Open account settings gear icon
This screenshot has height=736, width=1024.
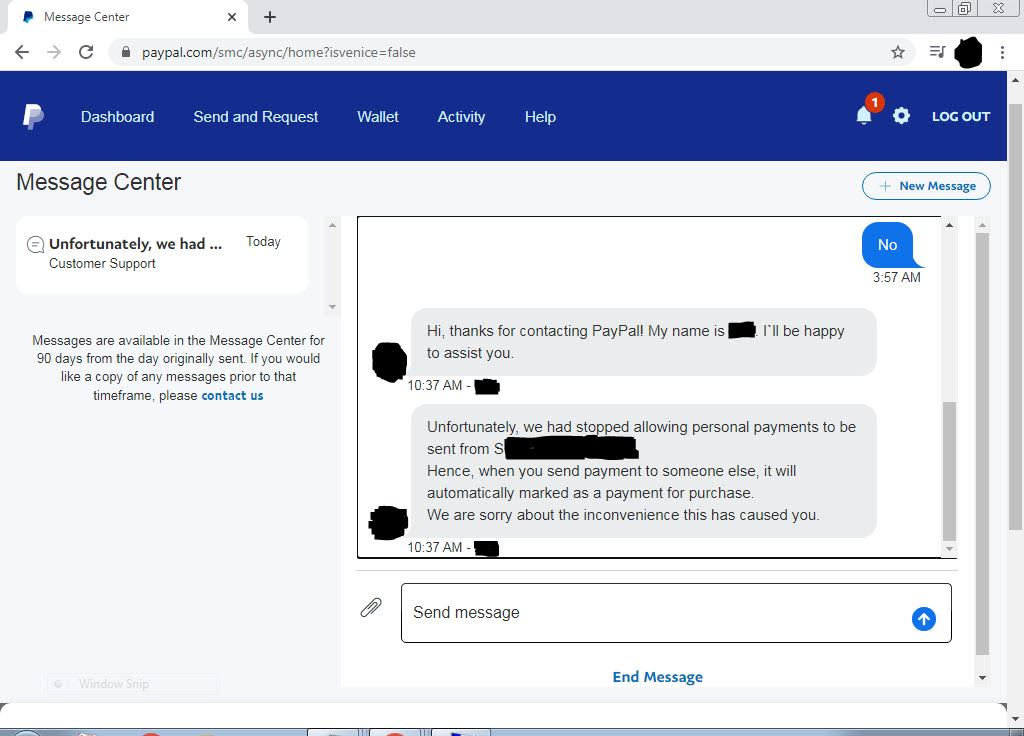coord(901,116)
